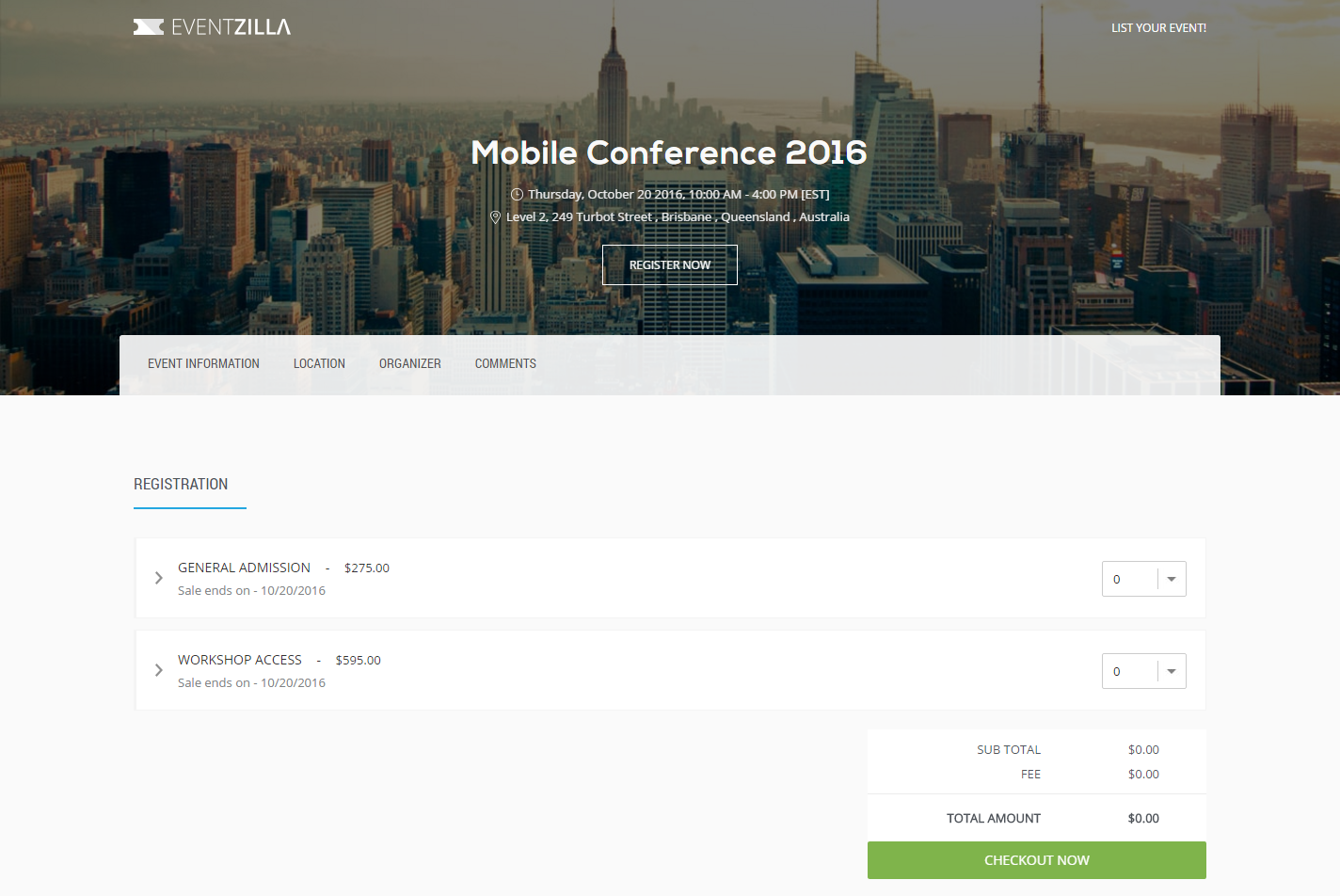1340x896 pixels.
Task: Click the REGISTER NOW button
Action: [x=670, y=264]
